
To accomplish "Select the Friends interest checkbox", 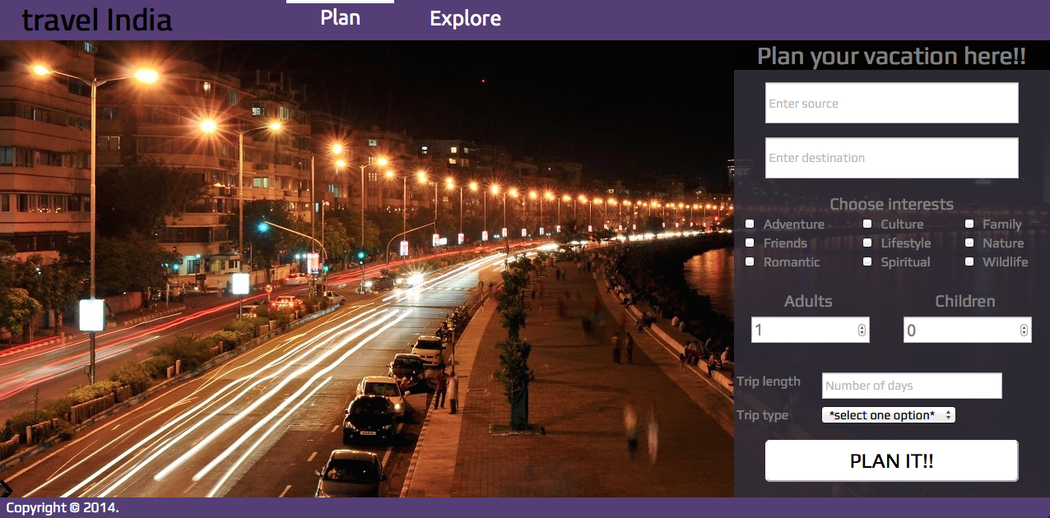I will coord(750,243).
